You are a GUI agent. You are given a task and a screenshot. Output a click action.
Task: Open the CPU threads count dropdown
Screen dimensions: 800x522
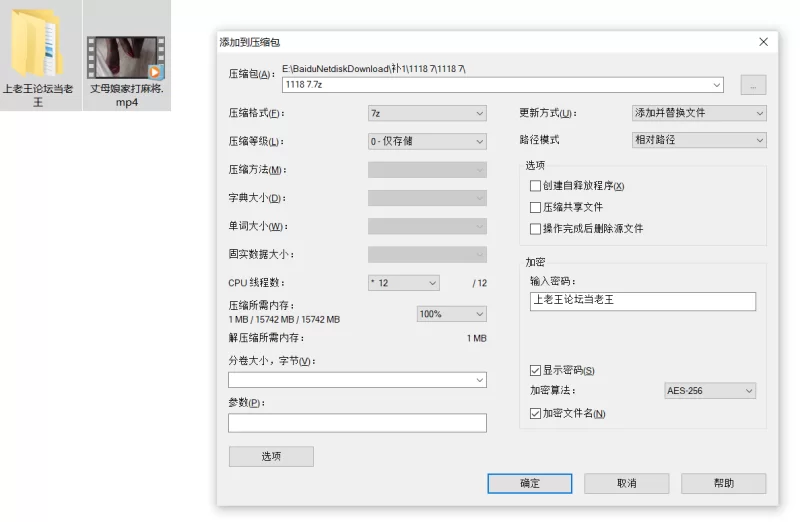[403, 283]
